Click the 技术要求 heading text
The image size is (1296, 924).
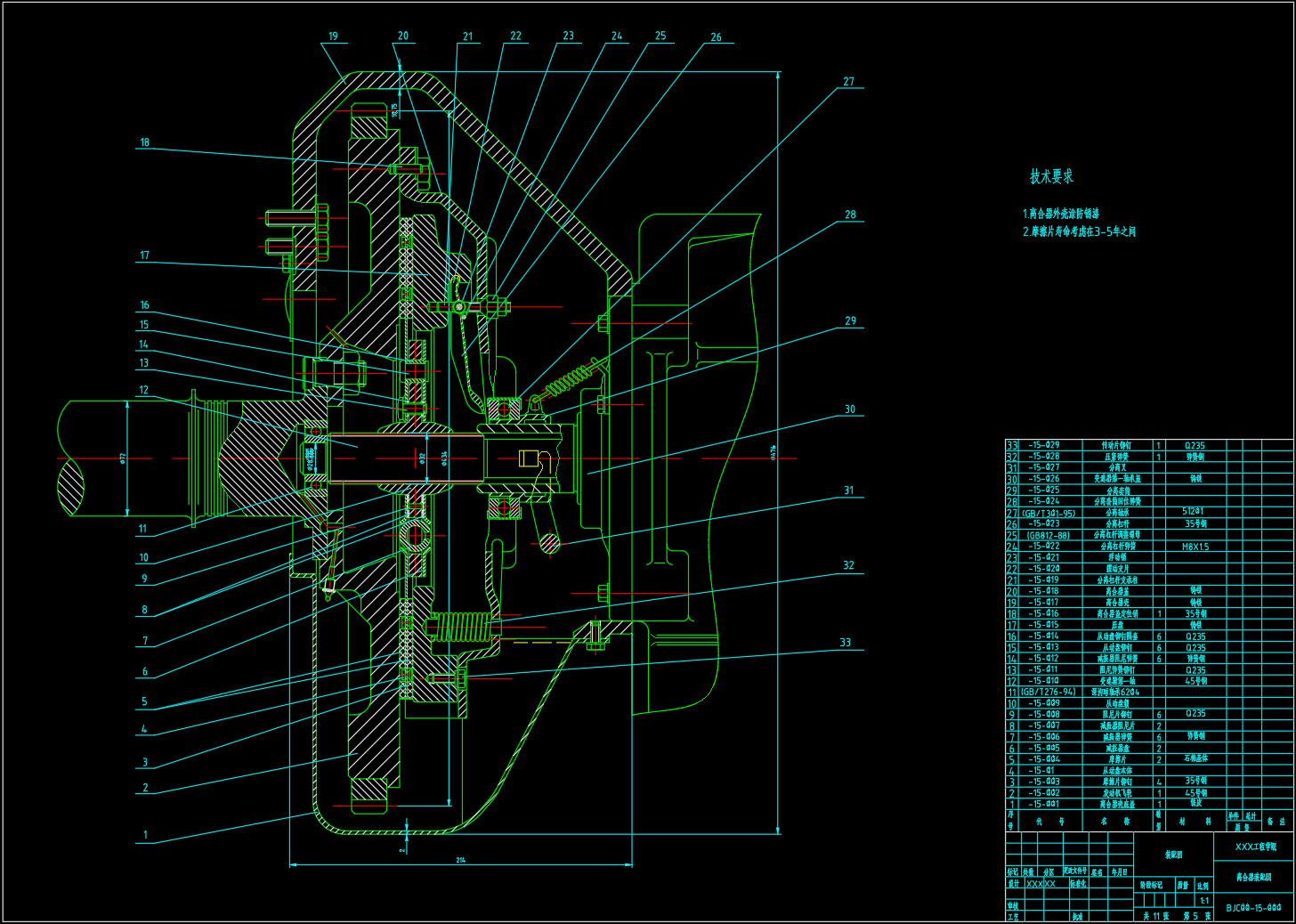(x=1051, y=176)
